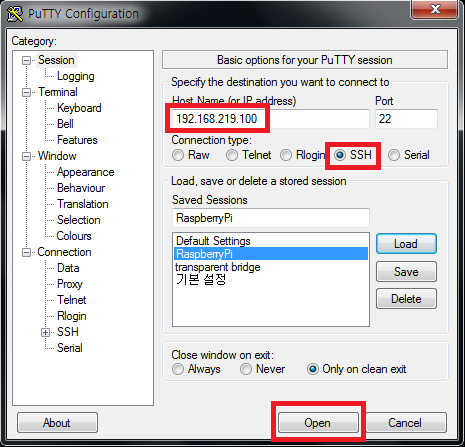Image resolution: width=465 pixels, height=447 pixels.
Task: Select RaspberryPi in the sessions list
Action: coord(271,254)
